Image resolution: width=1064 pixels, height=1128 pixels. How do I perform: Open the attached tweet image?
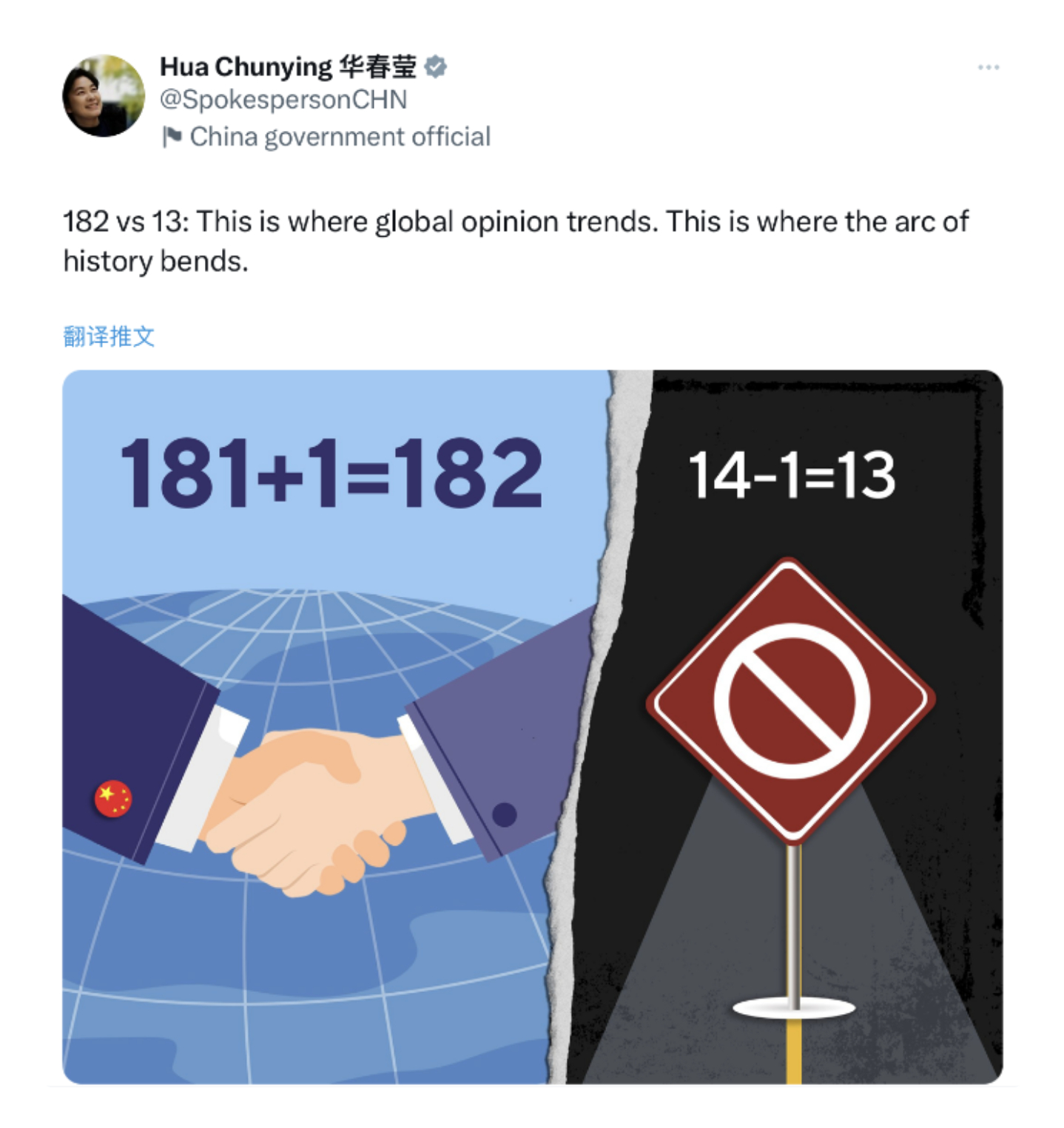point(532,727)
